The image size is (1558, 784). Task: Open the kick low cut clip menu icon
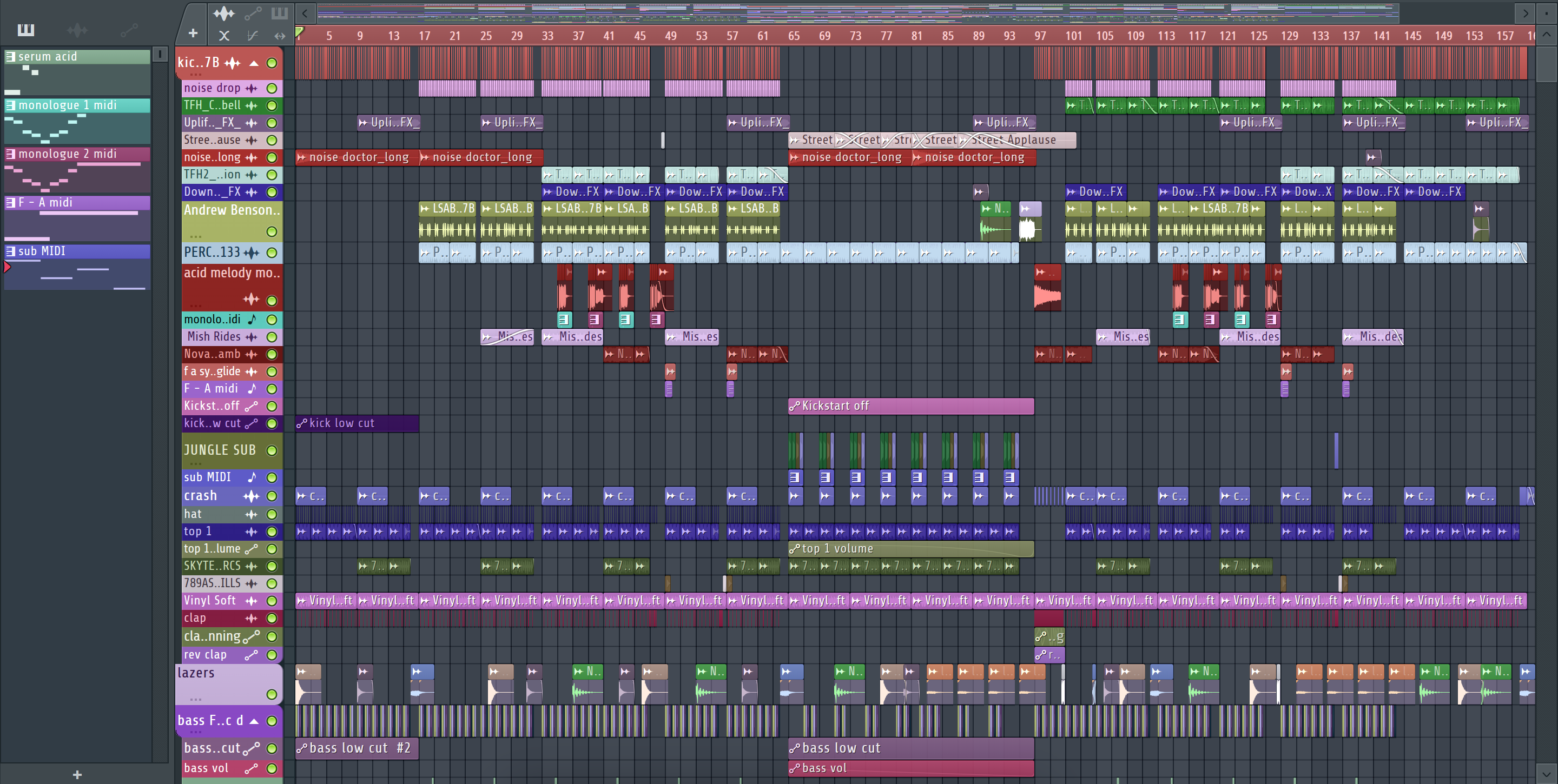[301, 424]
